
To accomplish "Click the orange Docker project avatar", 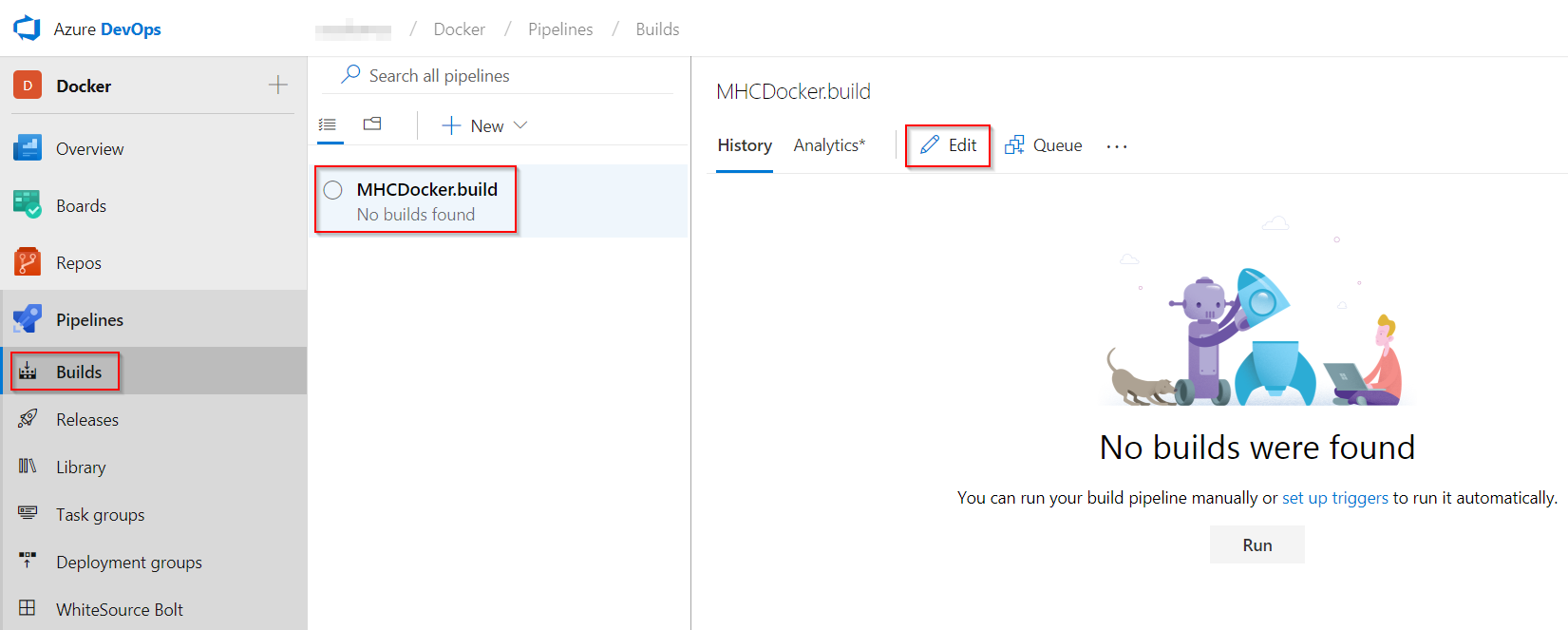I will tap(28, 86).
